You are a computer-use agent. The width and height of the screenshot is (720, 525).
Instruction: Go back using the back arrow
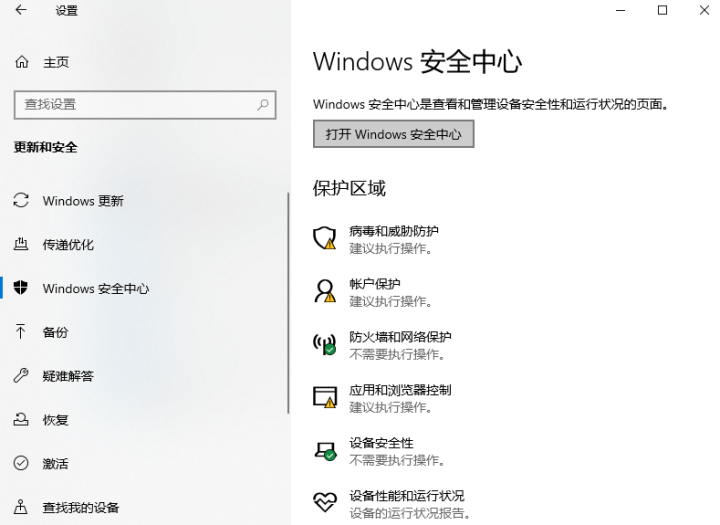pyautogui.click(x=22, y=11)
